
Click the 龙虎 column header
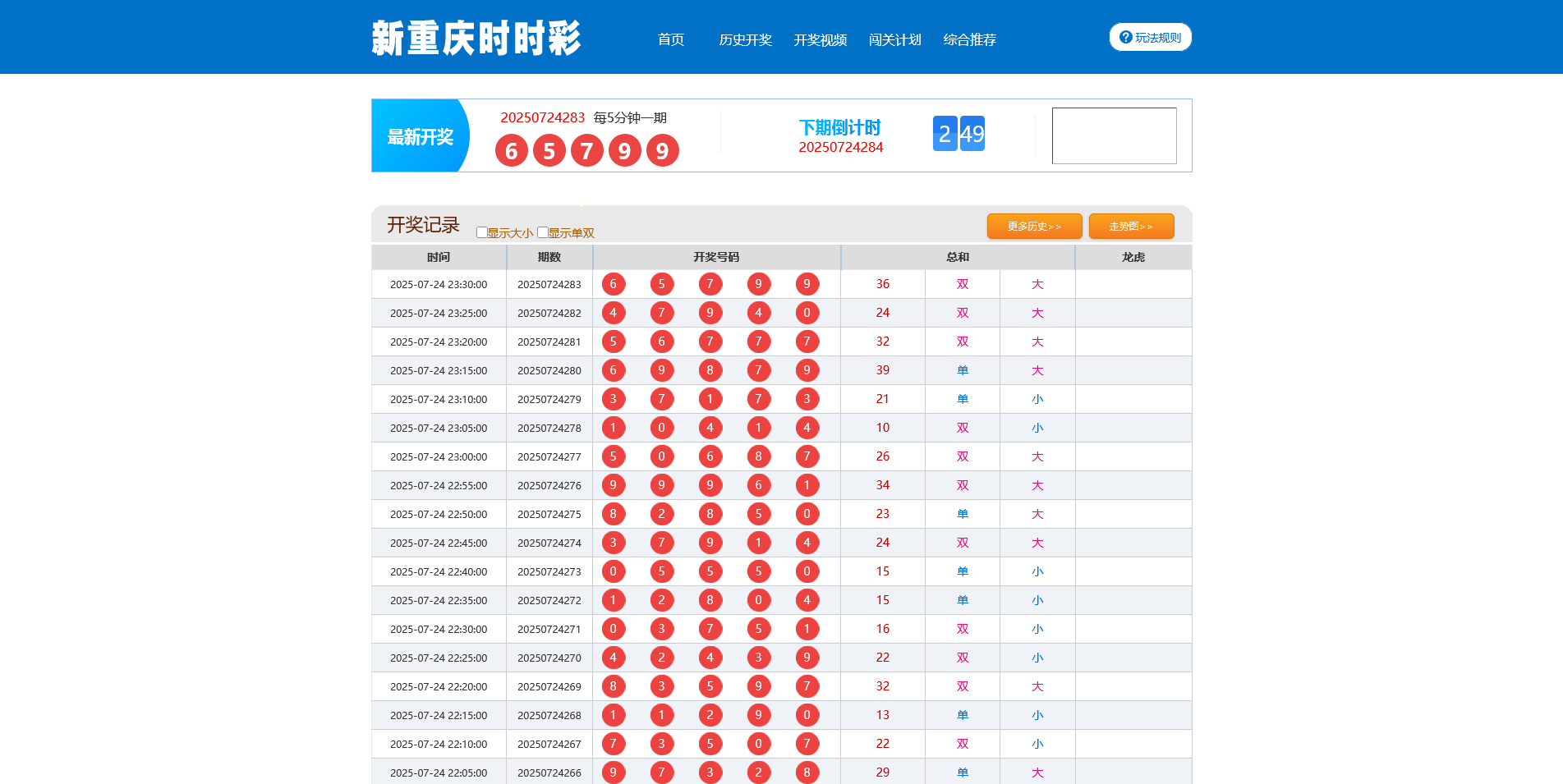[x=1133, y=257]
